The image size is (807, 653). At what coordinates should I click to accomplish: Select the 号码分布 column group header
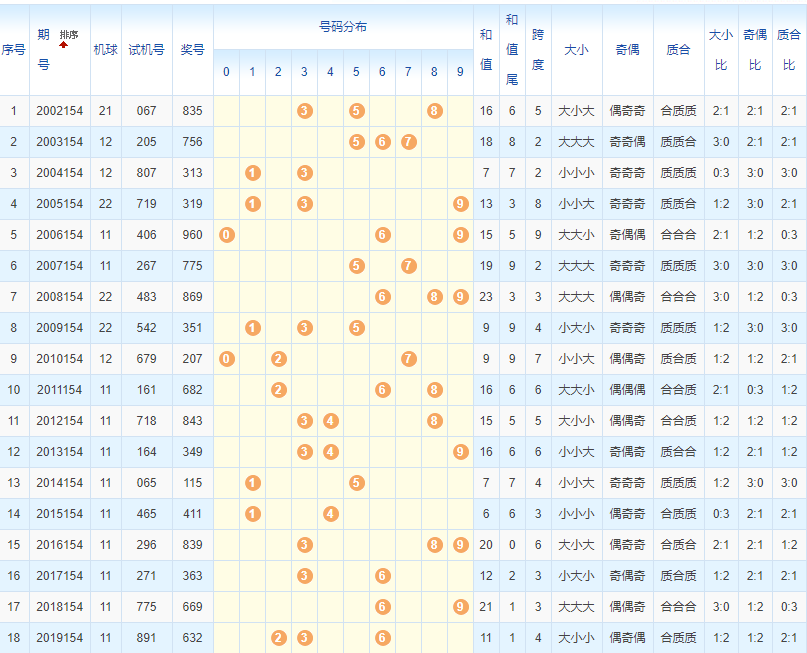[x=343, y=27]
